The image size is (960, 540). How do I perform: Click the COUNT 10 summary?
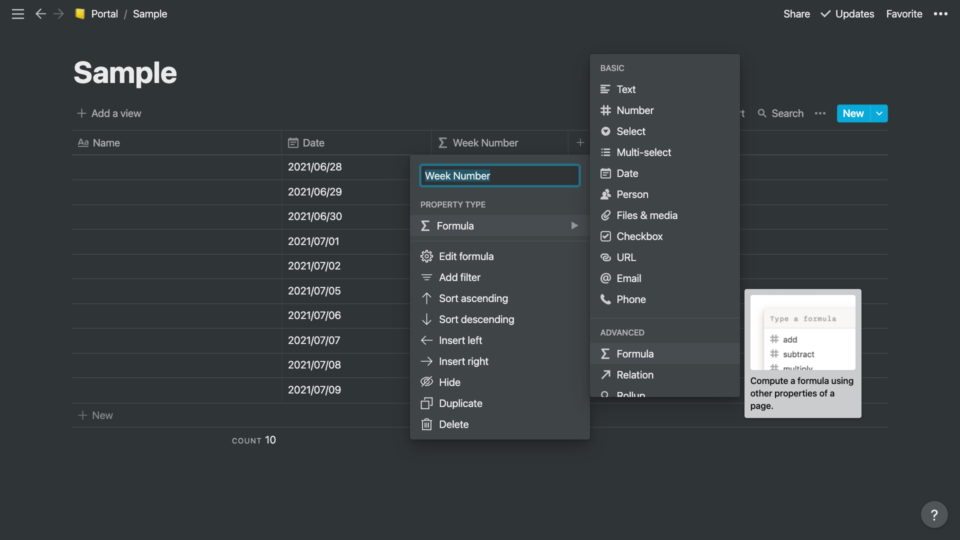(253, 440)
